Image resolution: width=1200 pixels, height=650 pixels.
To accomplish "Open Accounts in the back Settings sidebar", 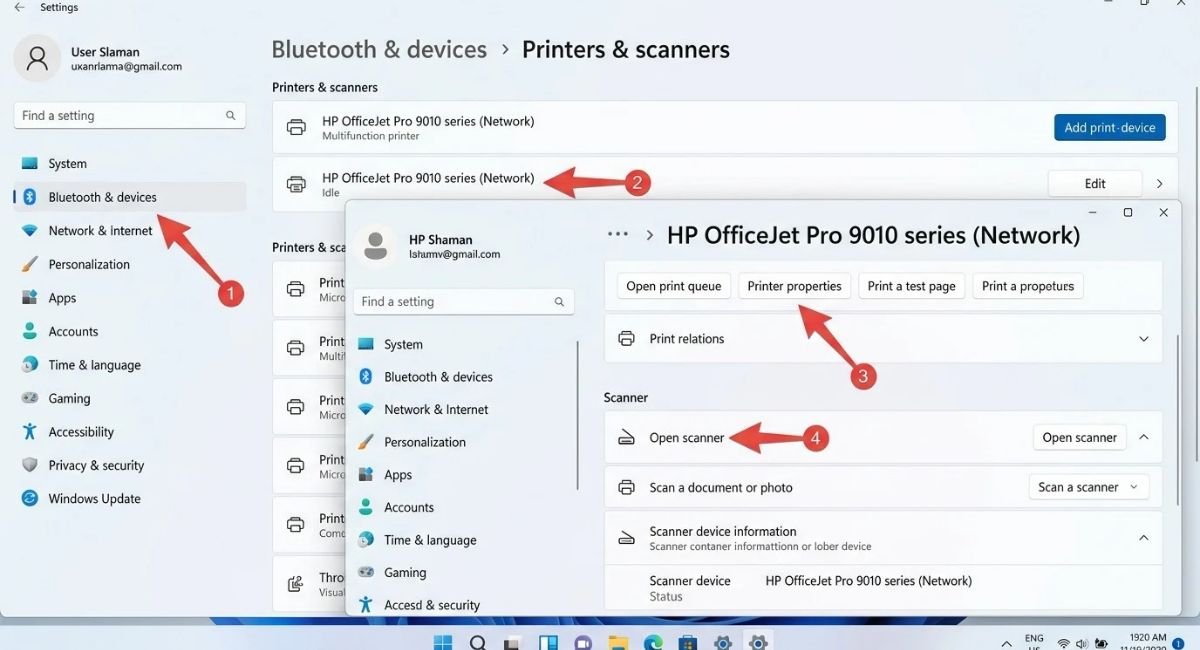I will (x=73, y=332).
